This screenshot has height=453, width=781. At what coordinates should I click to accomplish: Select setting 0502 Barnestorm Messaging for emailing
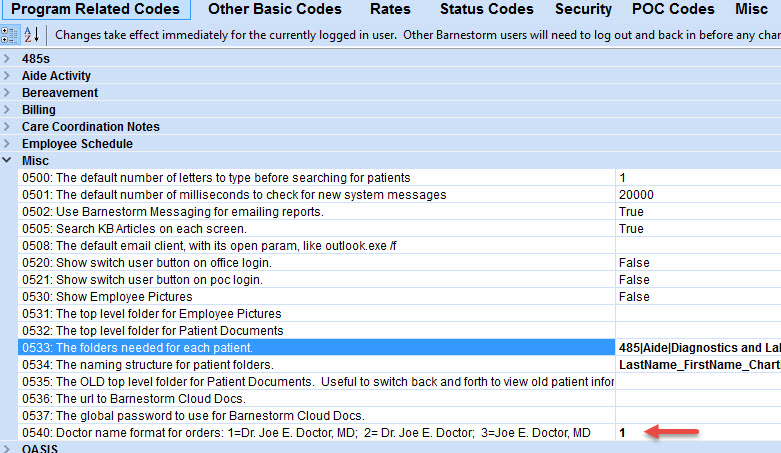[316, 211]
